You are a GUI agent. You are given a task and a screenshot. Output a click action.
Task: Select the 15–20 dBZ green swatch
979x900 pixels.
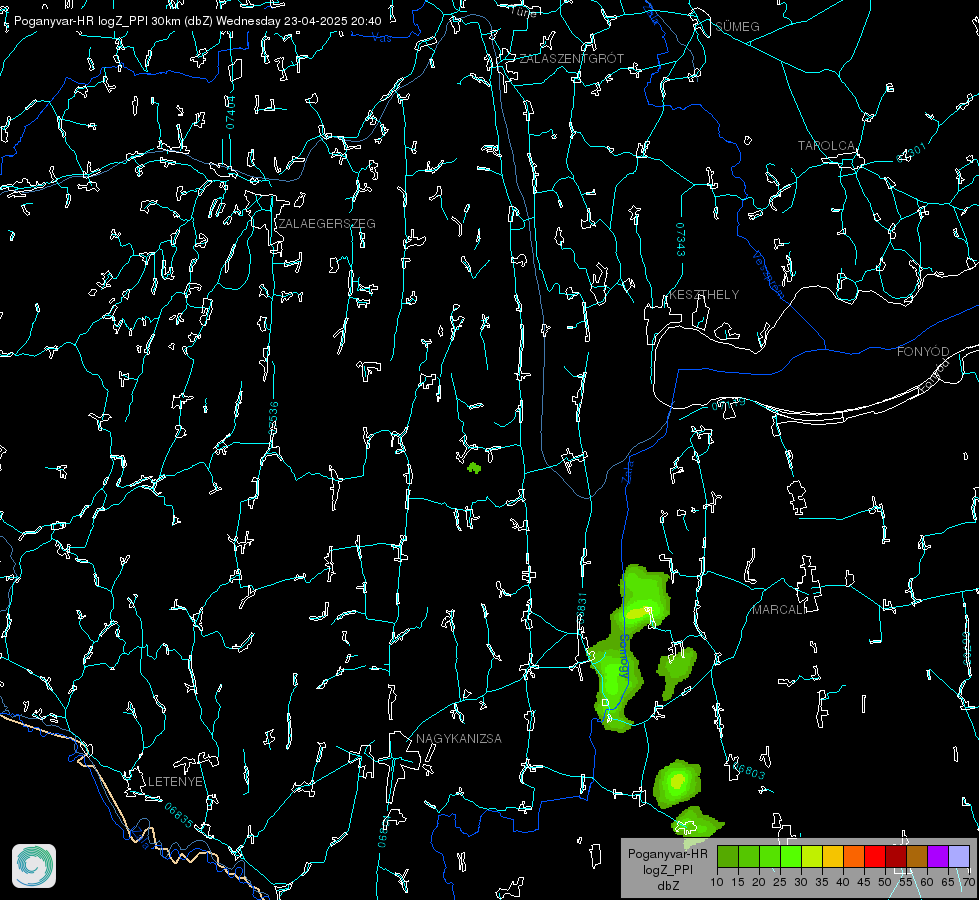tap(749, 856)
